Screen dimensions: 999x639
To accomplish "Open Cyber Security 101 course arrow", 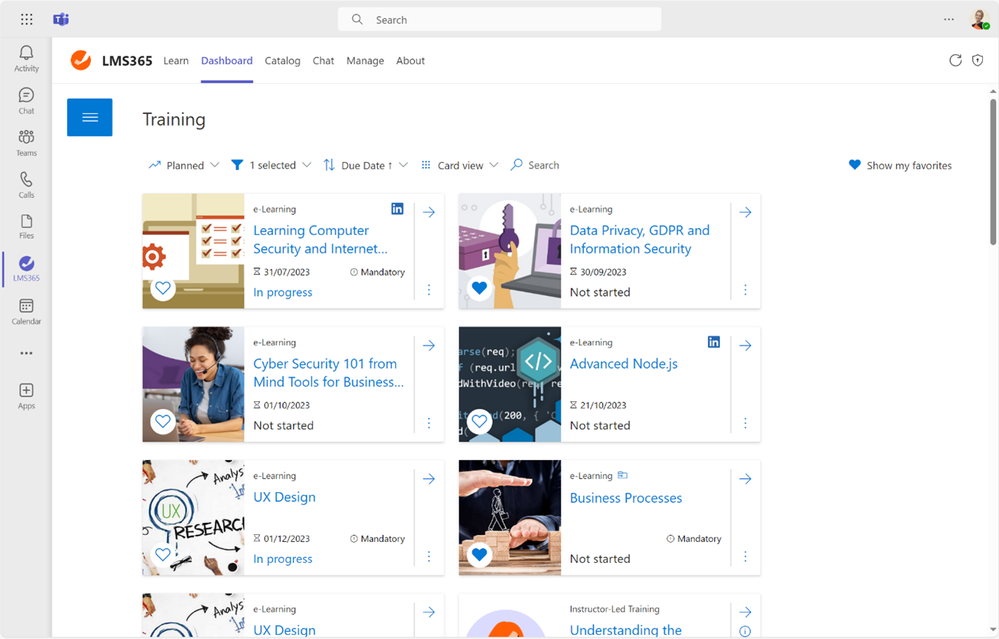I will [x=429, y=345].
